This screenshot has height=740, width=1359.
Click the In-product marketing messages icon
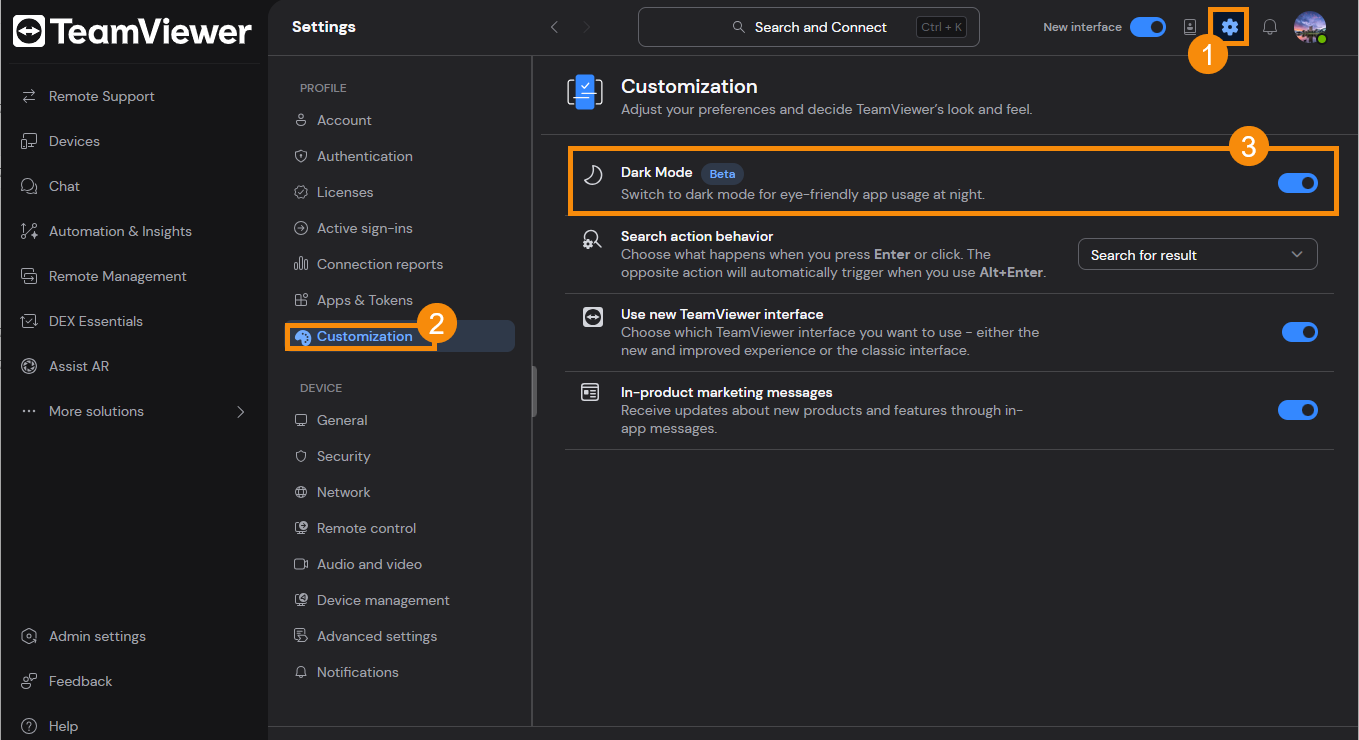coord(591,392)
